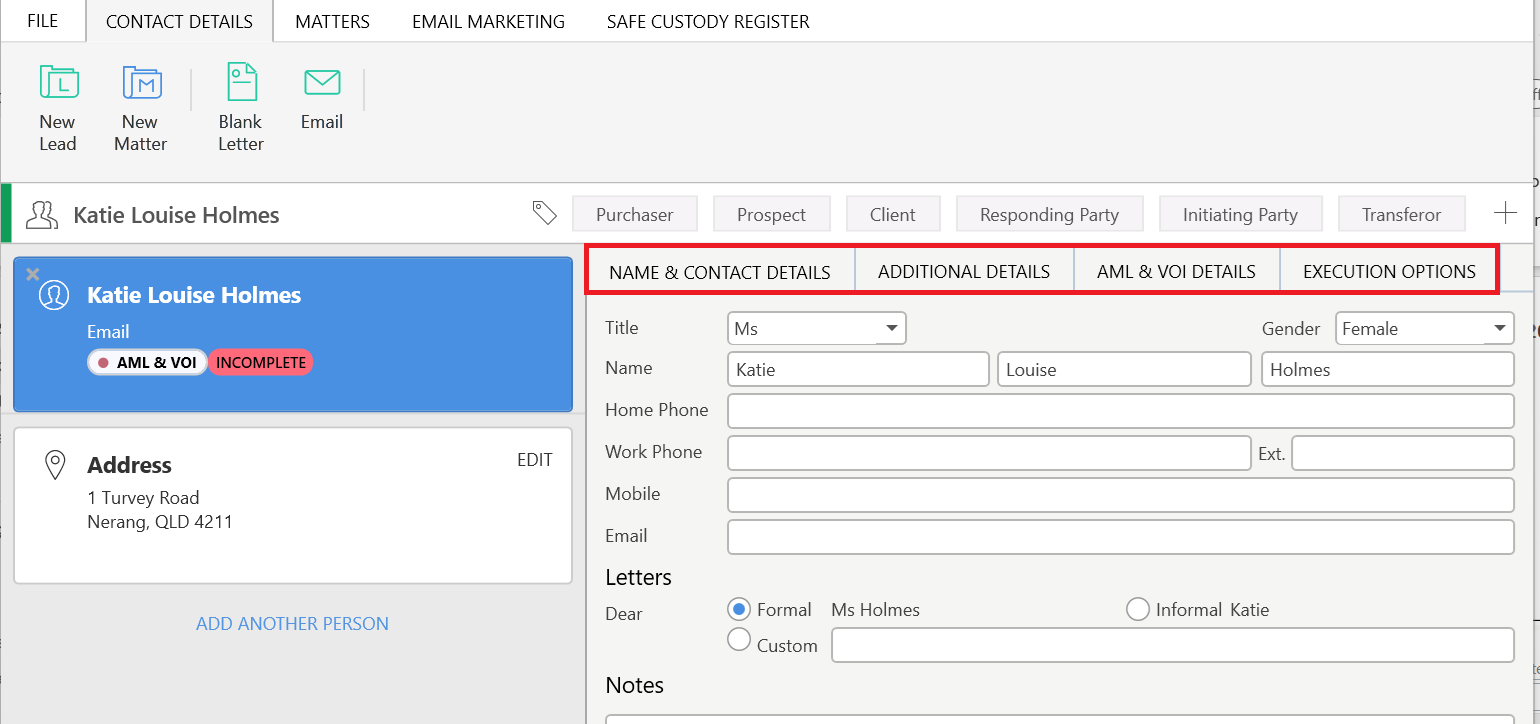Switch to the Matters ribbon tab
The width and height of the screenshot is (1540, 724).
pos(332,21)
